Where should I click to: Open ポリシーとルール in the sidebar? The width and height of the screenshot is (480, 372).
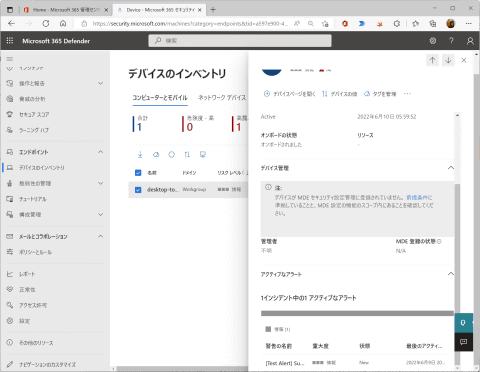35,252
